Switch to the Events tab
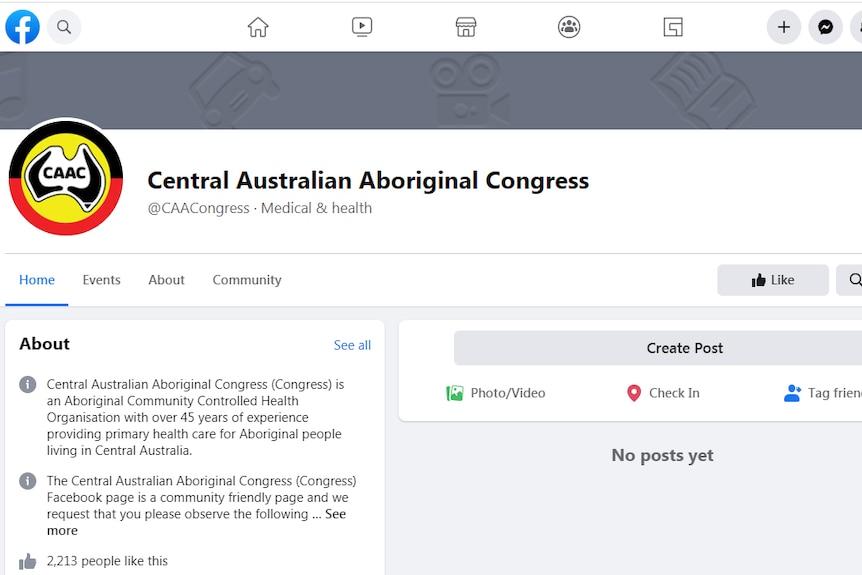The width and height of the screenshot is (862, 575). coord(102,280)
